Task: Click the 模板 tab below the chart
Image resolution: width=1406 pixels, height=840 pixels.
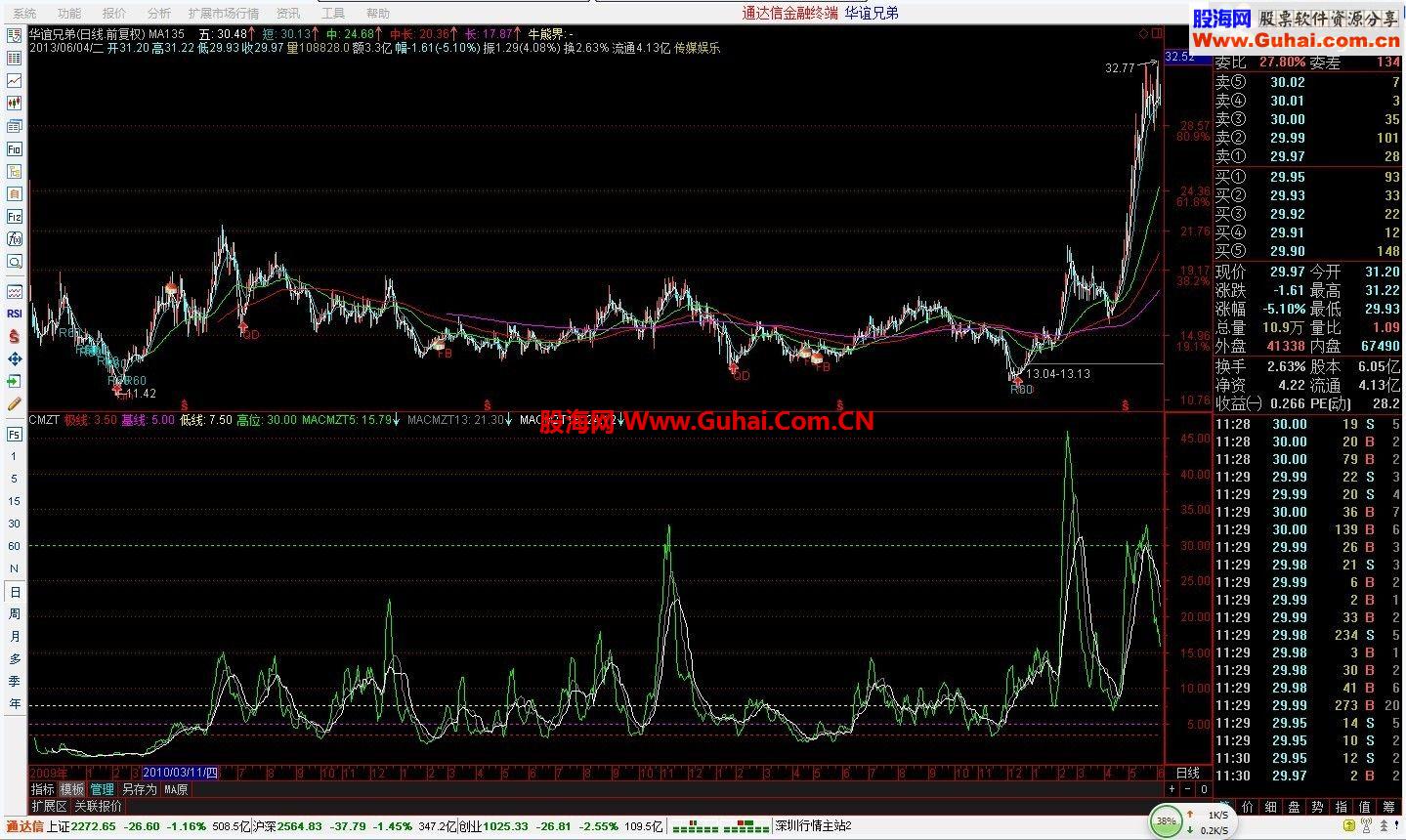Action: point(72,789)
